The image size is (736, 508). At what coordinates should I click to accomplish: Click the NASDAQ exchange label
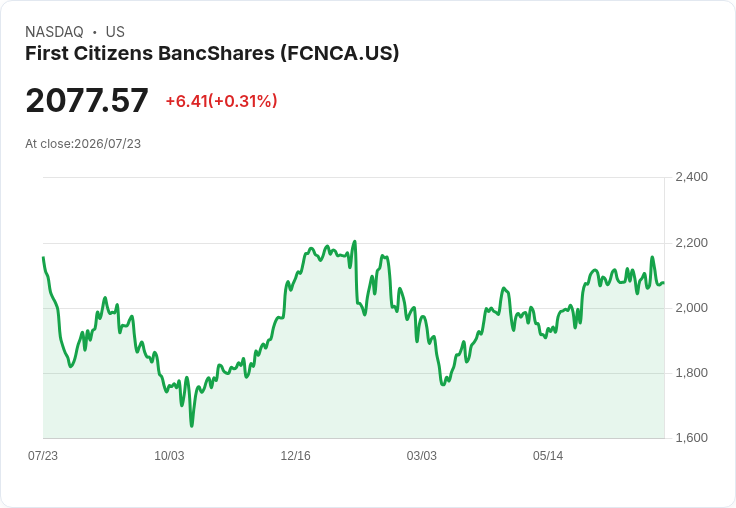[x=54, y=32]
